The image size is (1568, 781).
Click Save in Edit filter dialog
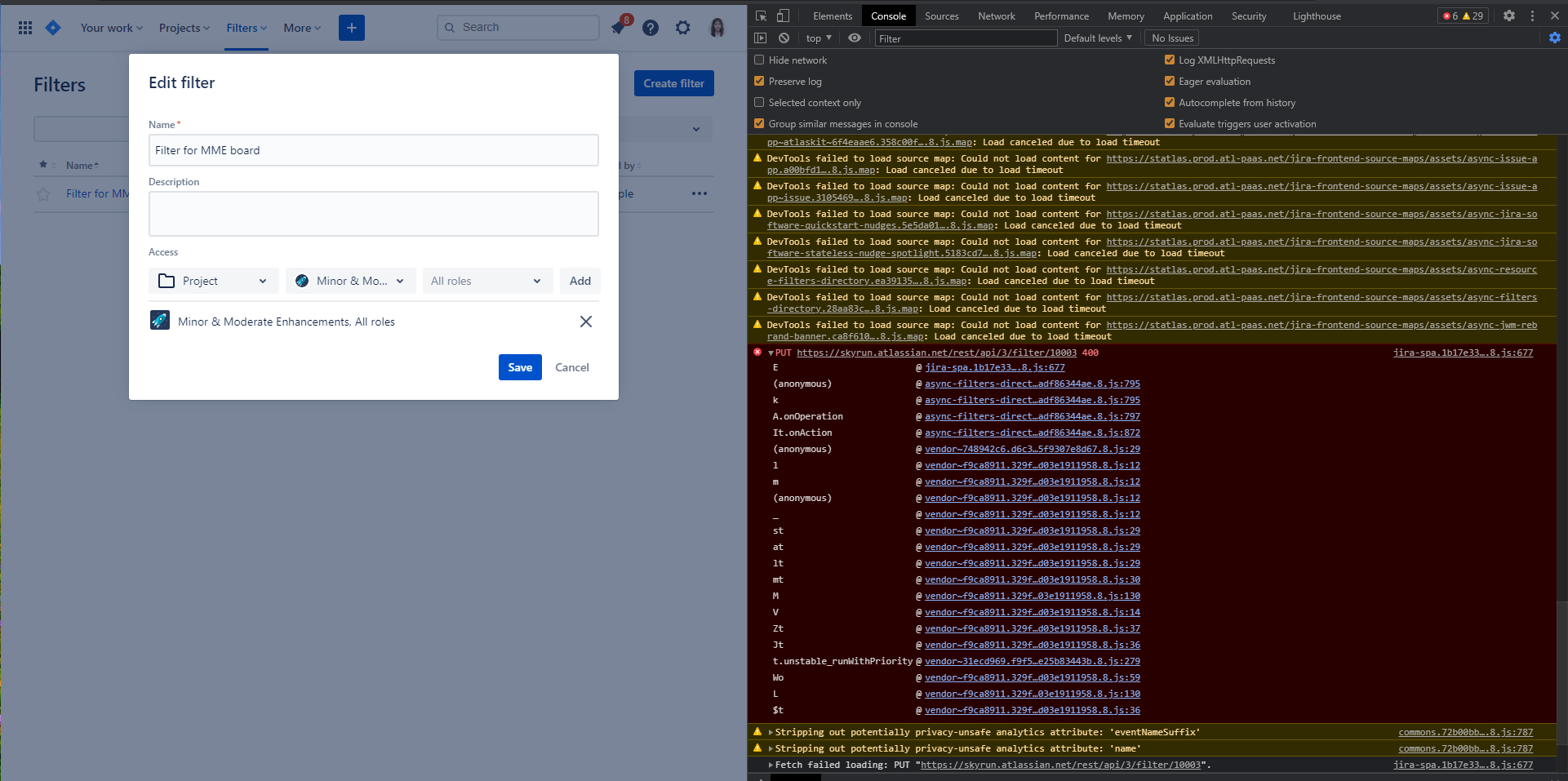click(520, 367)
